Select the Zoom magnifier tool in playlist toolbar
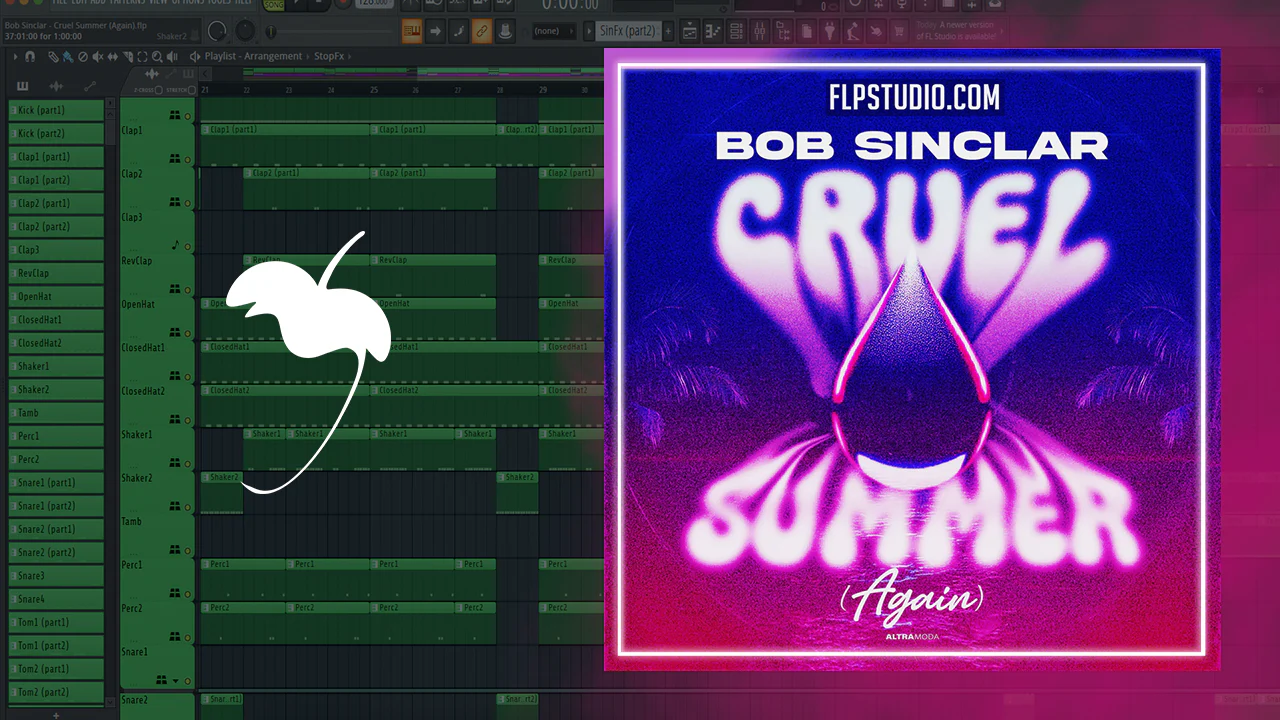1280x720 pixels. coord(157,57)
